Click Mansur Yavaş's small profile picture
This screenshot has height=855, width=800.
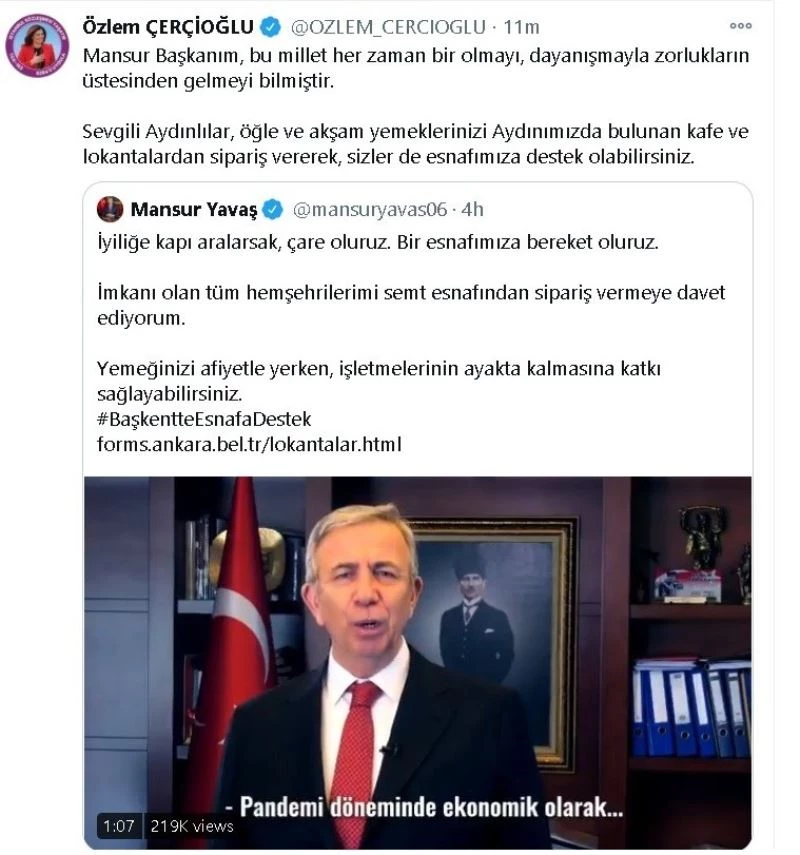110,209
